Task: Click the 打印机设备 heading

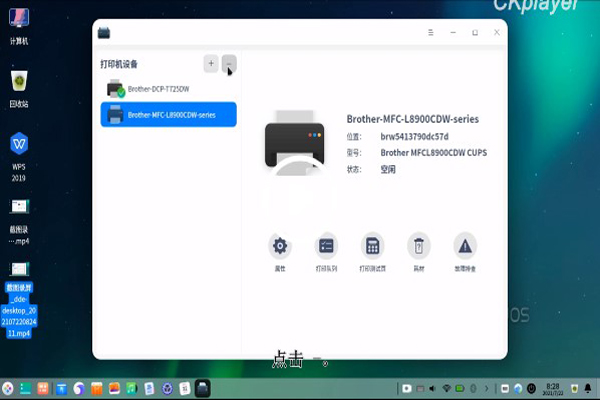Action: click(x=119, y=64)
